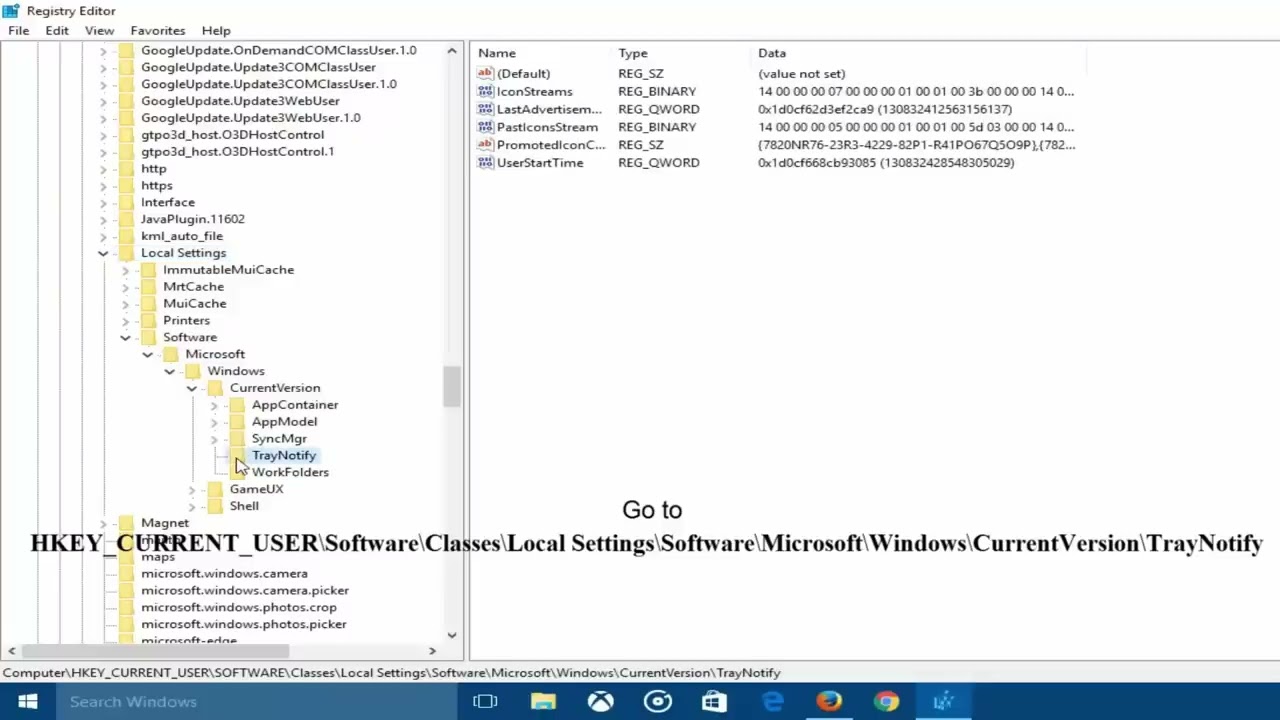Select the GoogleUpdate.Update3WebUser key

240,101
